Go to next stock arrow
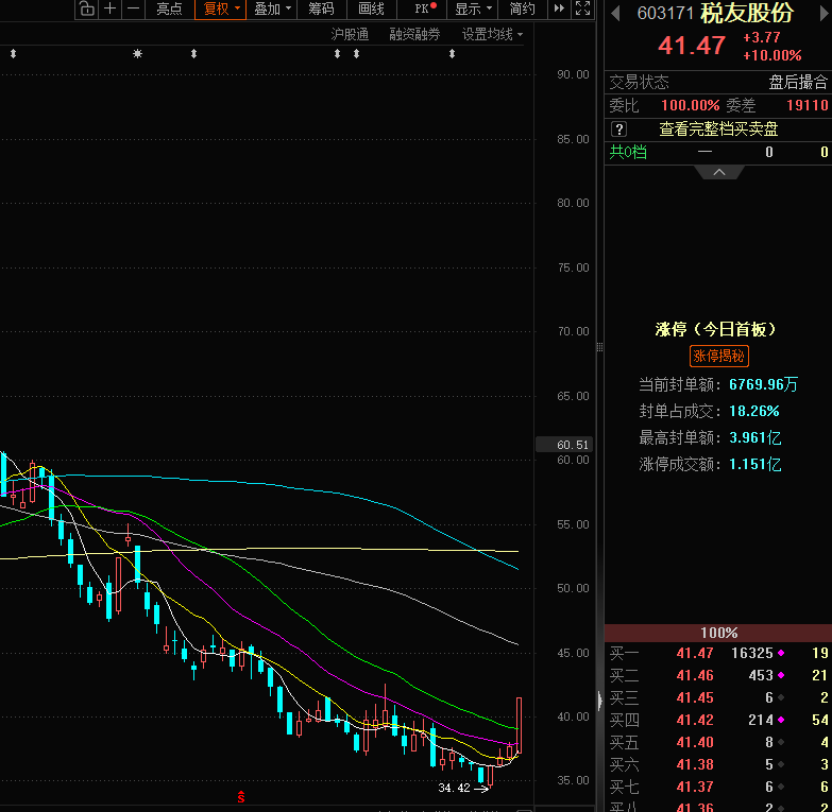This screenshot has width=832, height=812. pos(826,13)
